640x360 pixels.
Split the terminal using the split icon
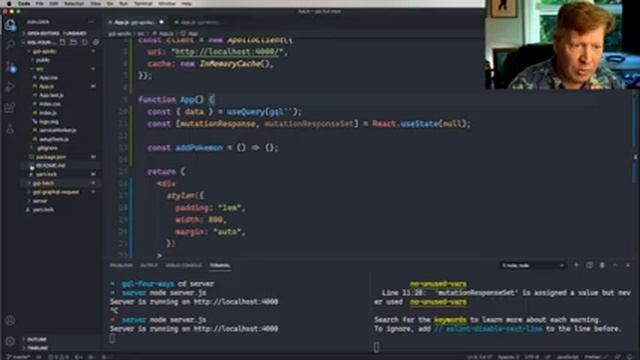tap(589, 265)
